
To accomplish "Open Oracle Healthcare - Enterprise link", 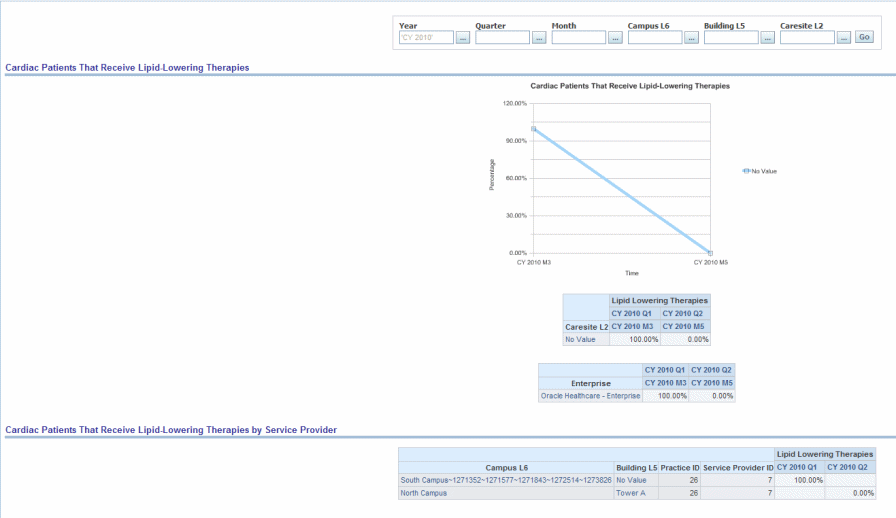I will 590,396.
